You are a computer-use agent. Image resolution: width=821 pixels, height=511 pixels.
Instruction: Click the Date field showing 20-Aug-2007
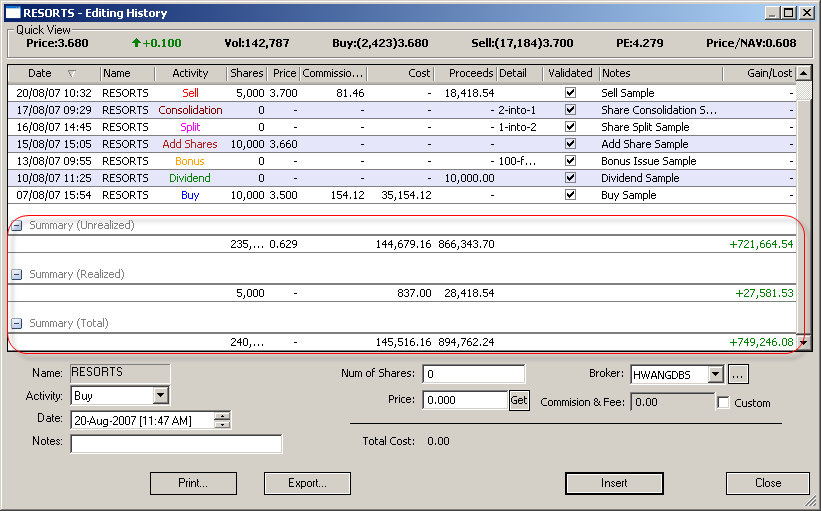click(x=143, y=420)
